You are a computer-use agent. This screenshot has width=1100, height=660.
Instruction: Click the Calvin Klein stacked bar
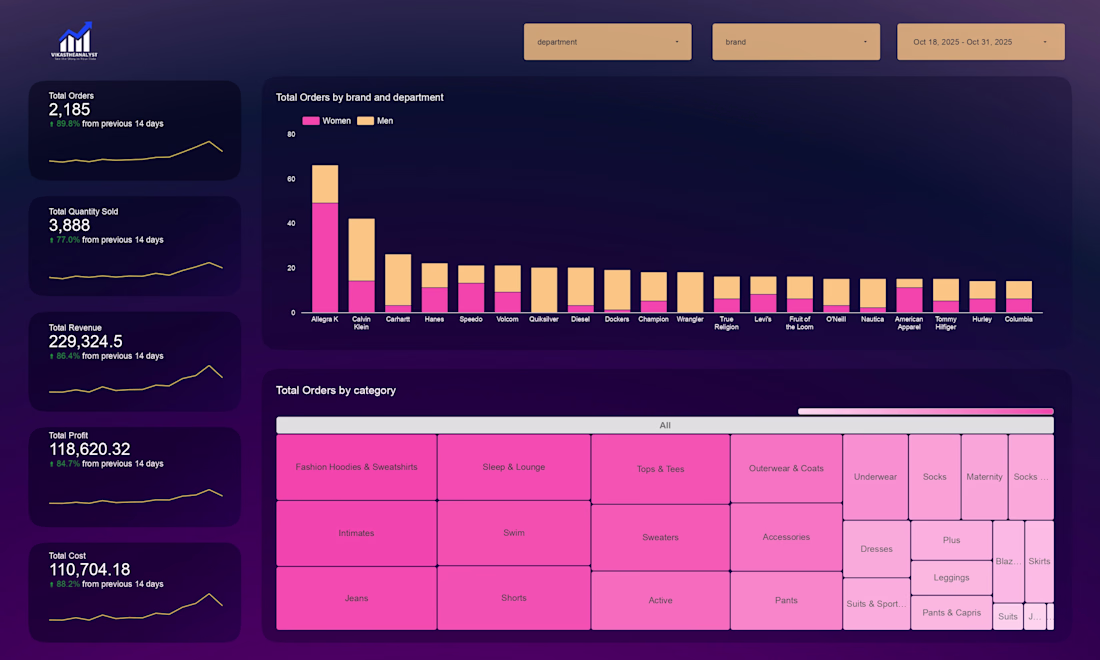click(x=361, y=266)
